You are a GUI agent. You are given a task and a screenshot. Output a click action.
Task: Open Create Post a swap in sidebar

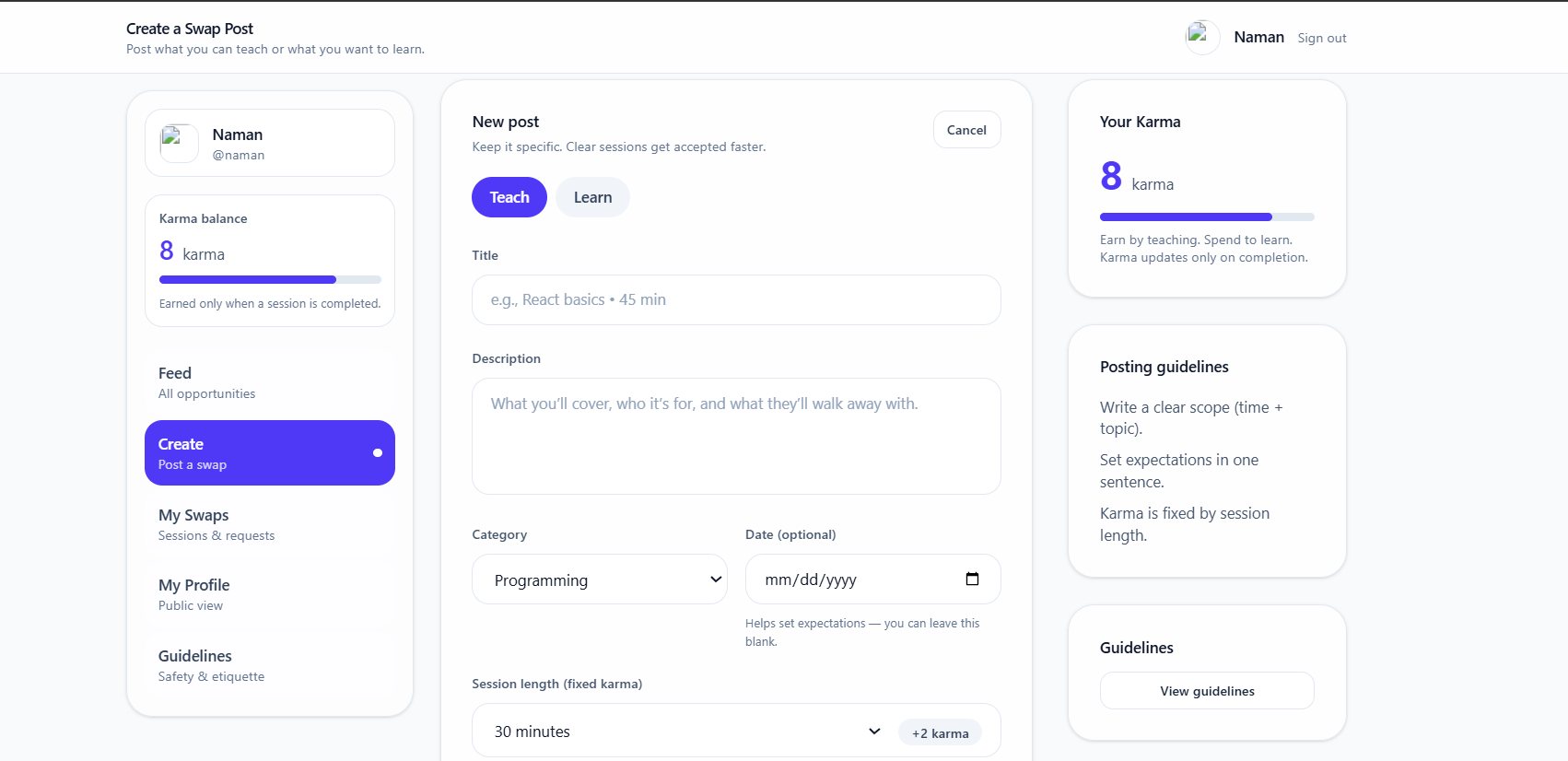[270, 453]
